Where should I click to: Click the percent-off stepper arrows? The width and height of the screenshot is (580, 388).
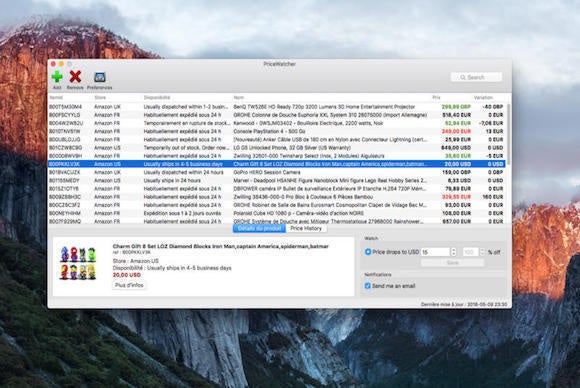482,252
